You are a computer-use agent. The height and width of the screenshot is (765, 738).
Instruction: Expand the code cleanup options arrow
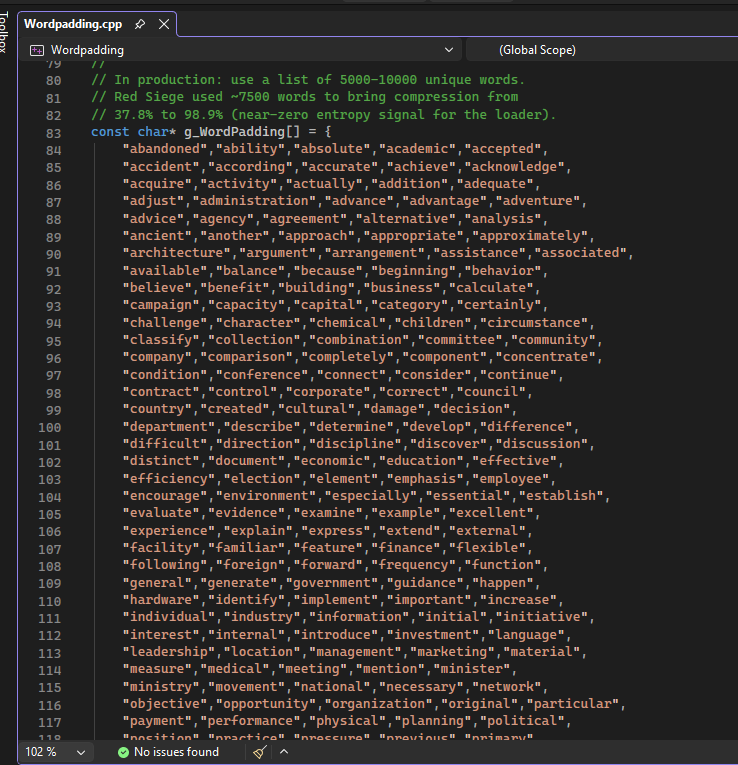(284, 752)
